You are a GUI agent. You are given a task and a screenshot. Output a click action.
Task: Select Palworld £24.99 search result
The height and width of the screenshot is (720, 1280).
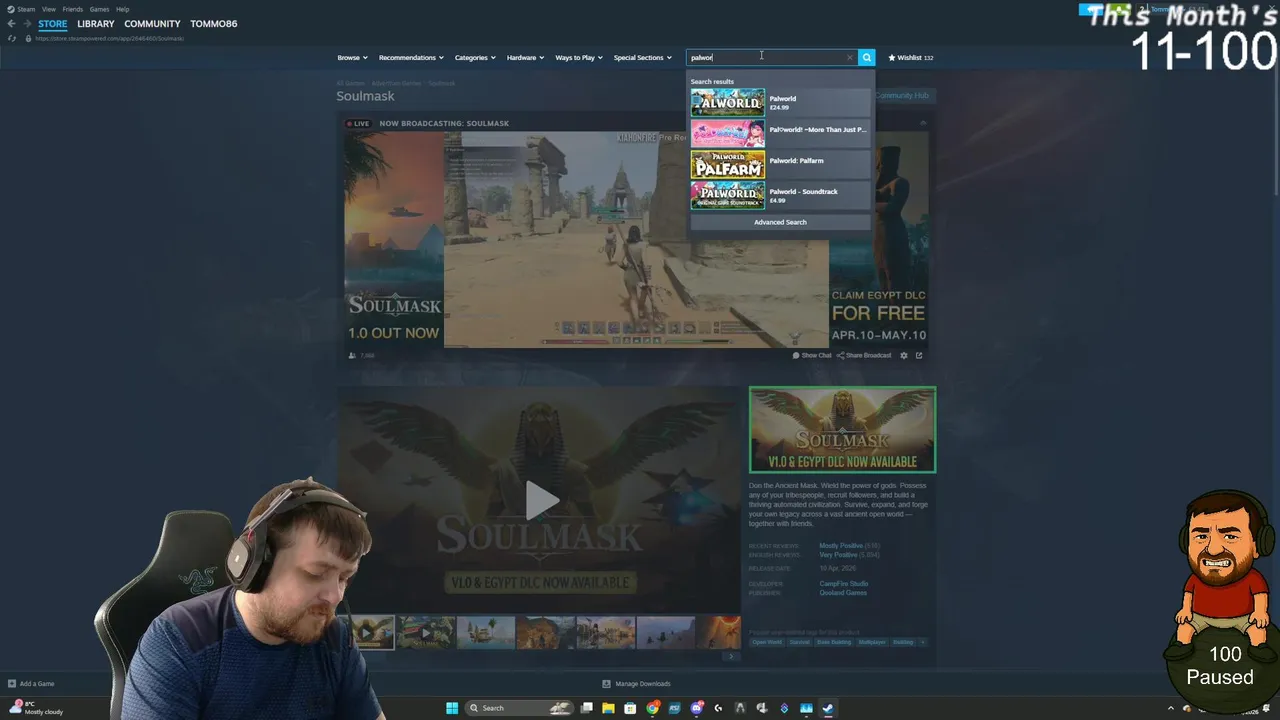780,102
